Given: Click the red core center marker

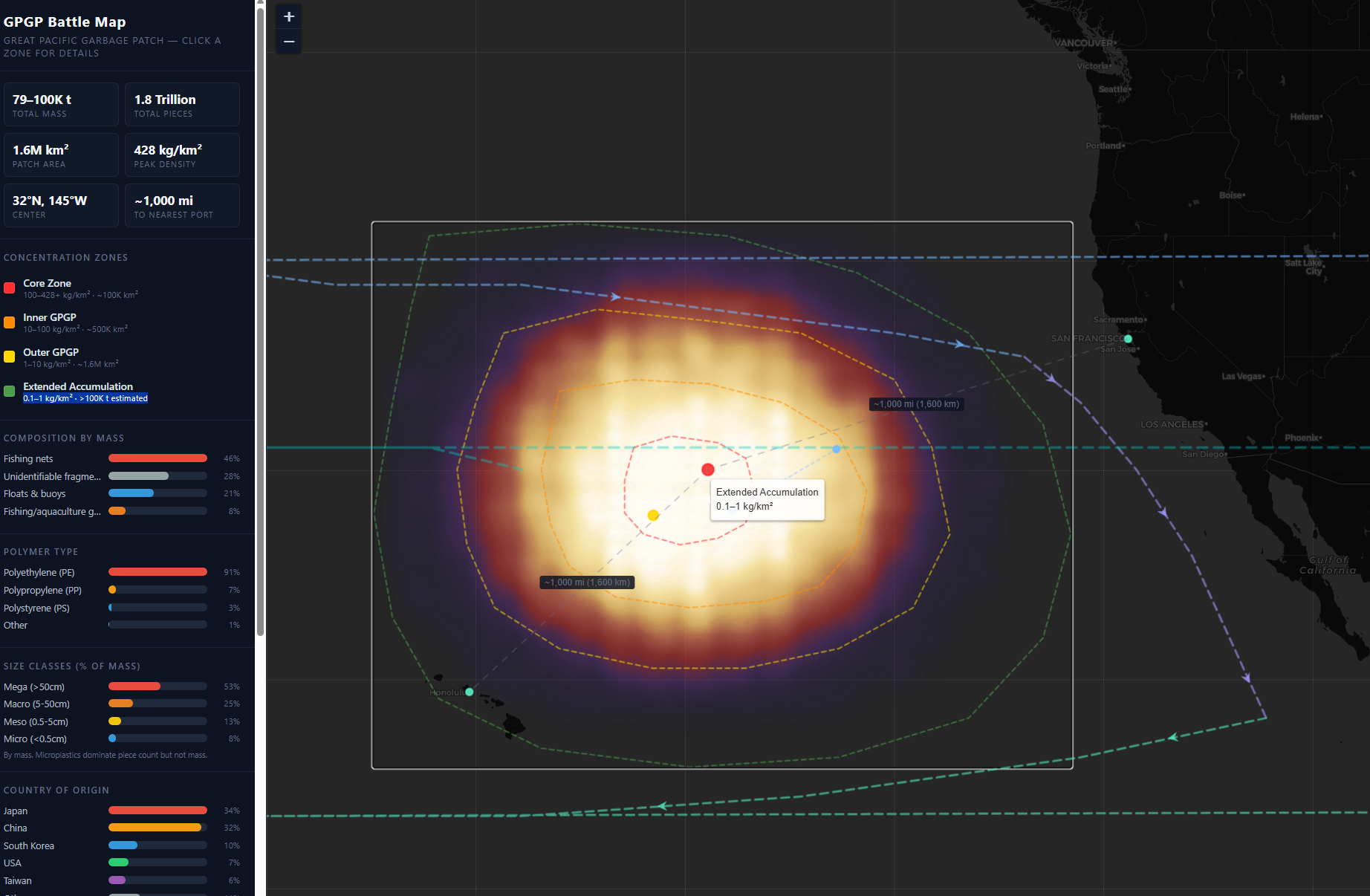Looking at the screenshot, I should (x=708, y=470).
